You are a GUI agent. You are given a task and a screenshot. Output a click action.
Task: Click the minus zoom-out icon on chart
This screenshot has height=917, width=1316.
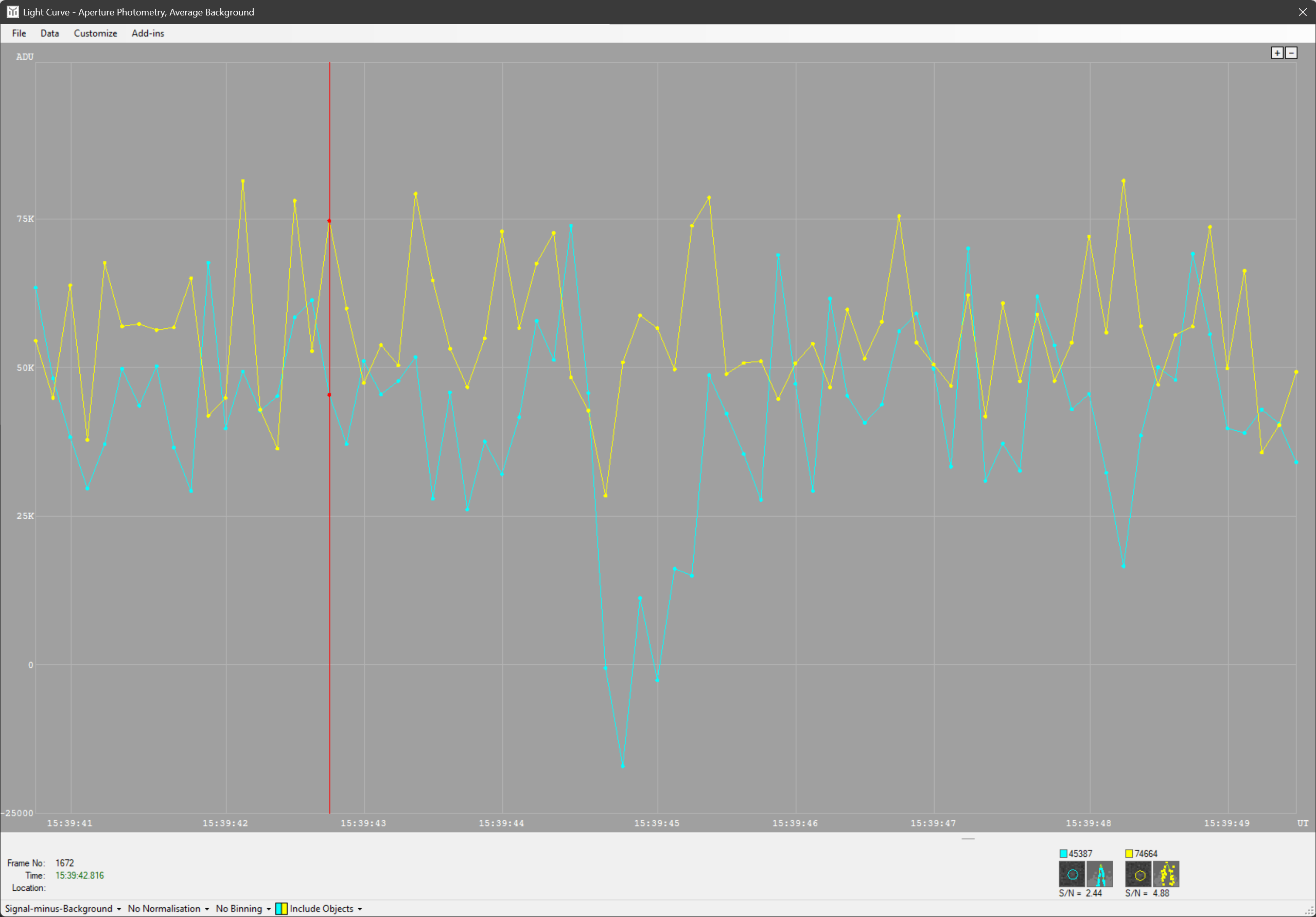[x=1291, y=52]
